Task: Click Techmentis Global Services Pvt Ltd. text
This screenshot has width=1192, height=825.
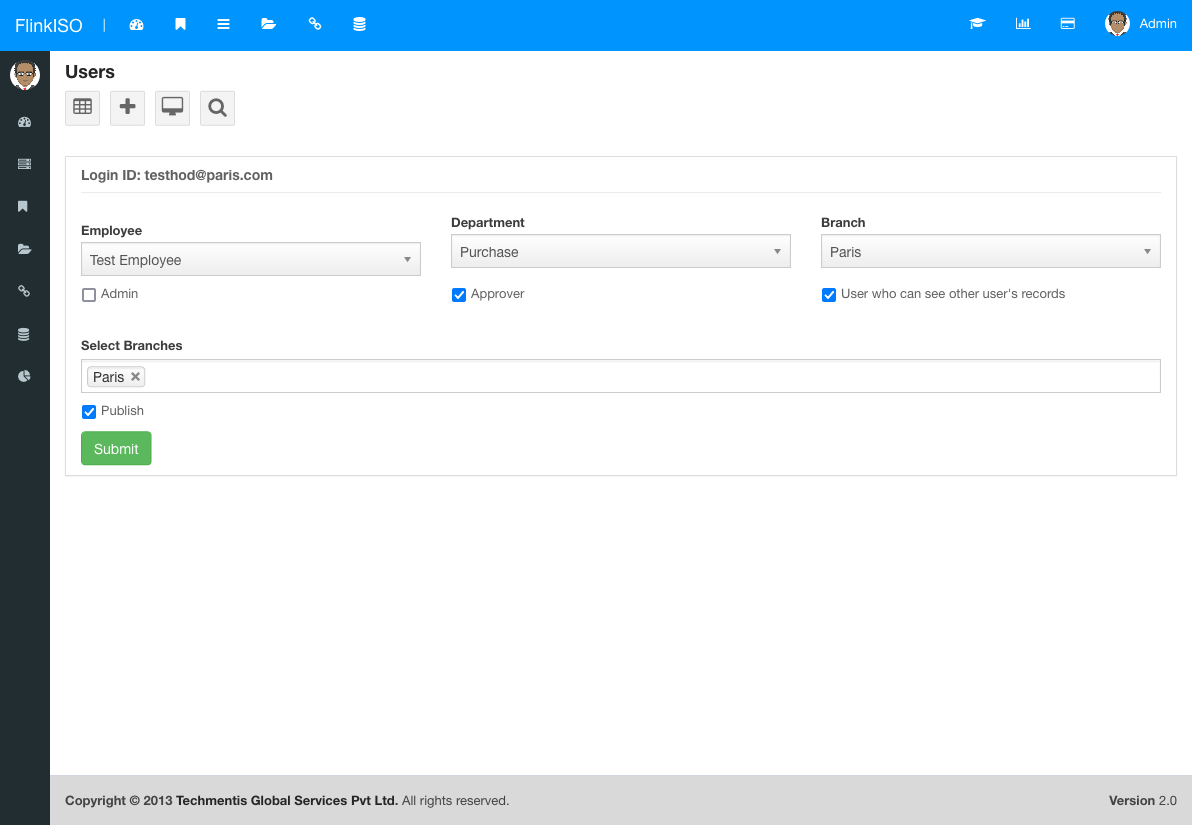Action: (x=287, y=801)
